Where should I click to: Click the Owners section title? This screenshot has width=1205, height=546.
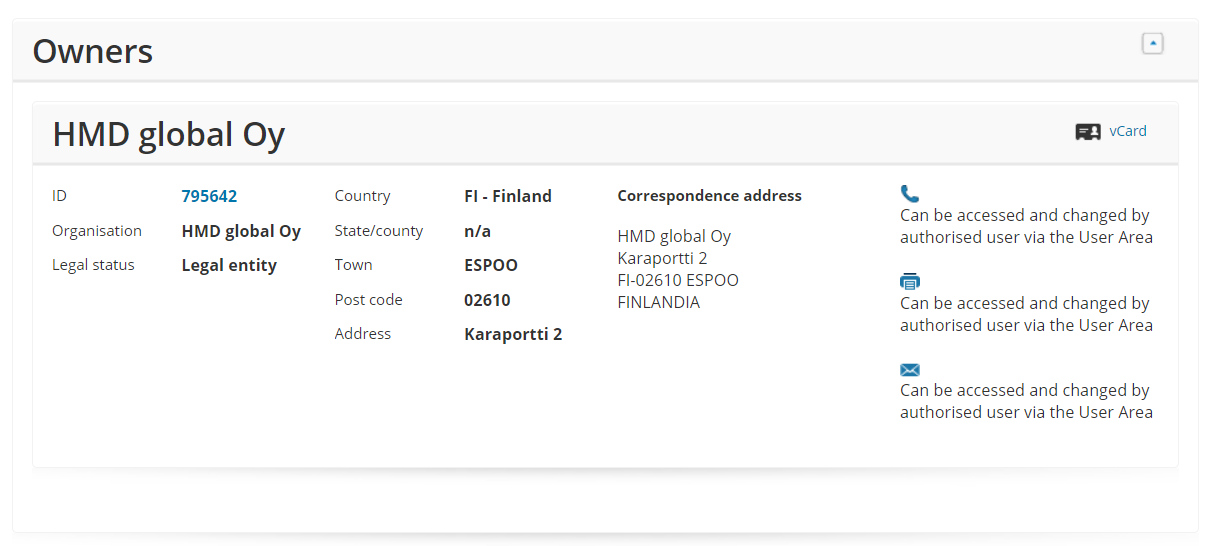(x=93, y=51)
